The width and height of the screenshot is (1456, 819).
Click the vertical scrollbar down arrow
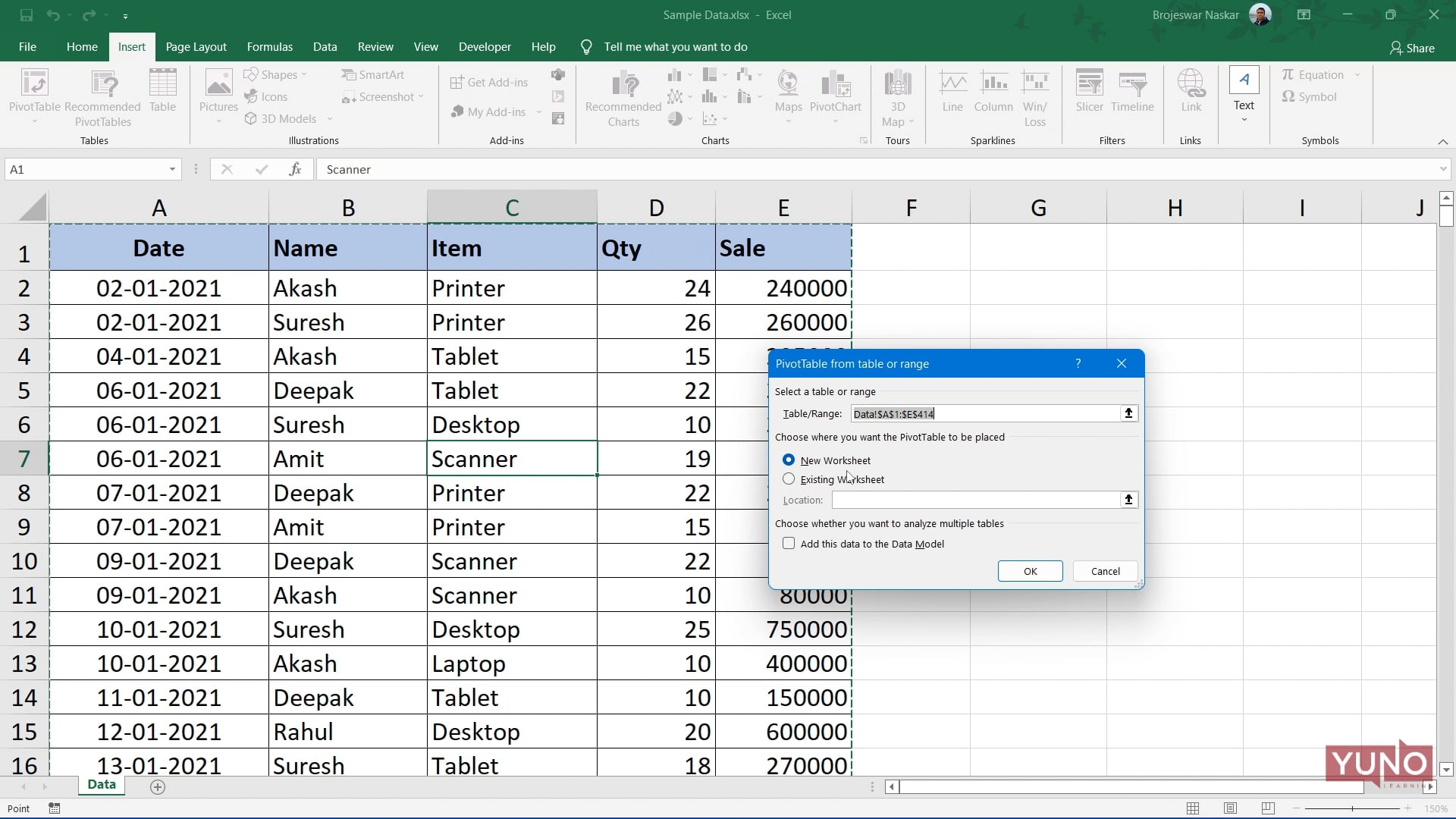[1445, 769]
